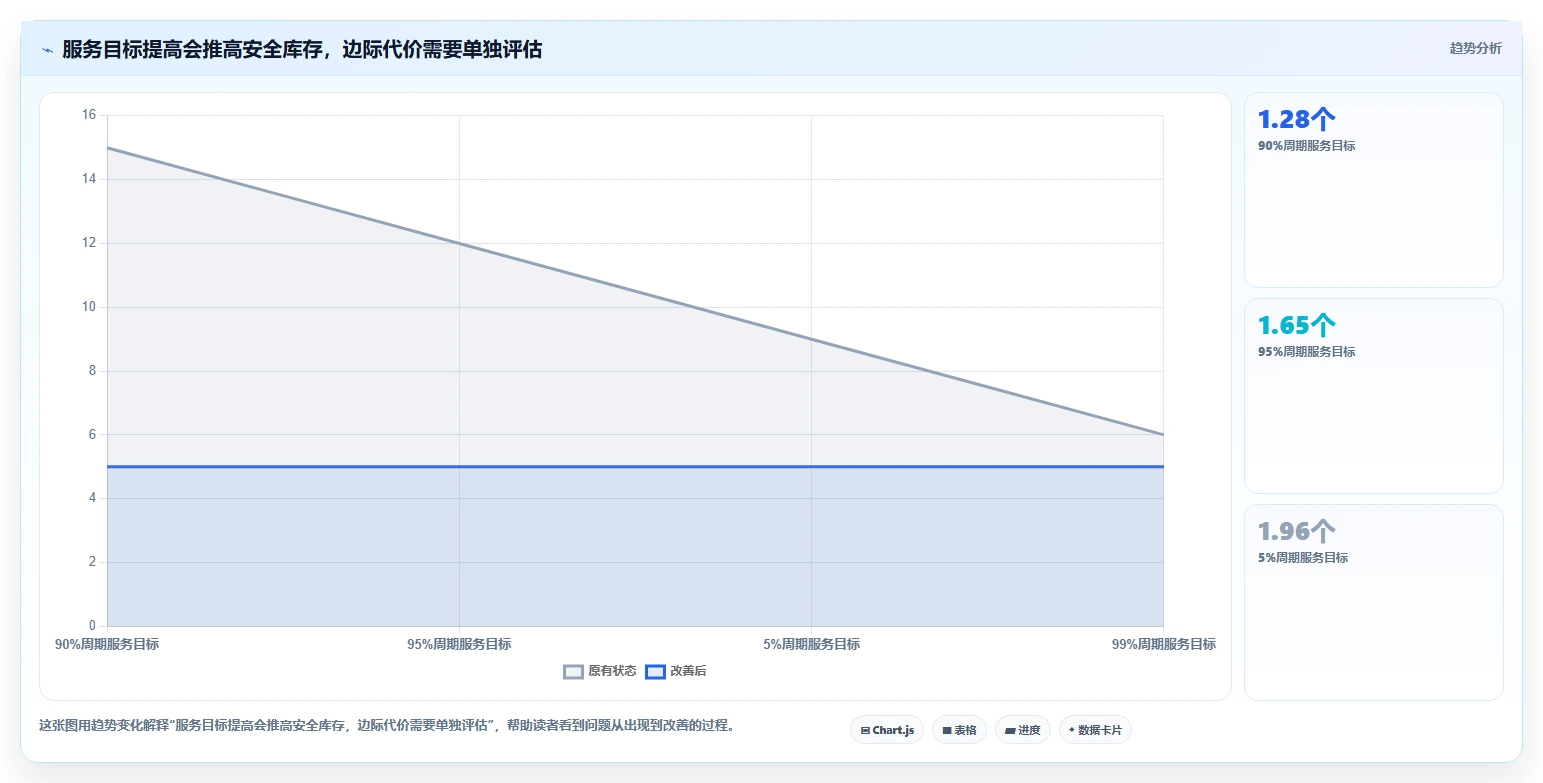The height and width of the screenshot is (783, 1543).
Task: Select the 进度 tag chip
Action: tap(1023, 730)
